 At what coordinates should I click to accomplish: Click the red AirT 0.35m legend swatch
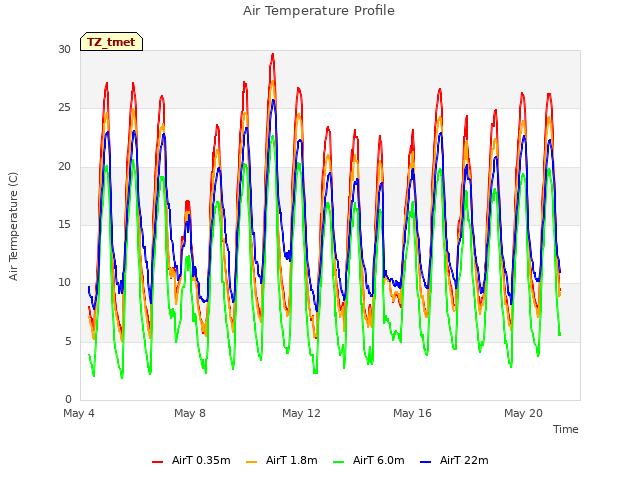(157, 461)
